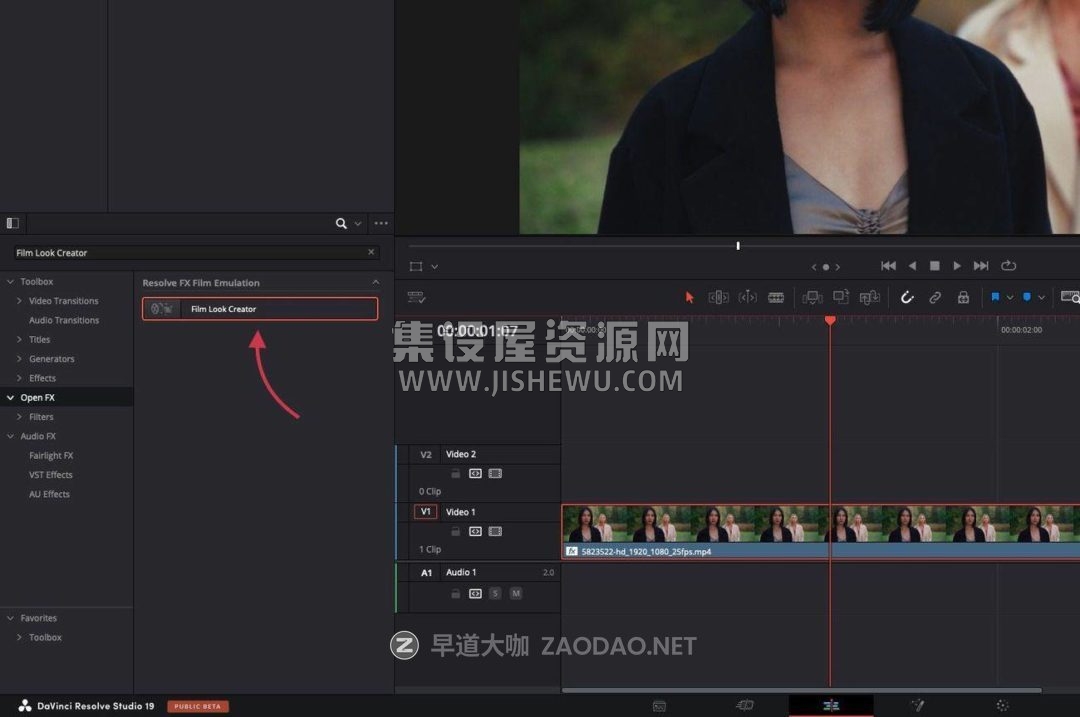
Task: Collapse Resolve FX Film Emulation group
Action: pyautogui.click(x=375, y=282)
